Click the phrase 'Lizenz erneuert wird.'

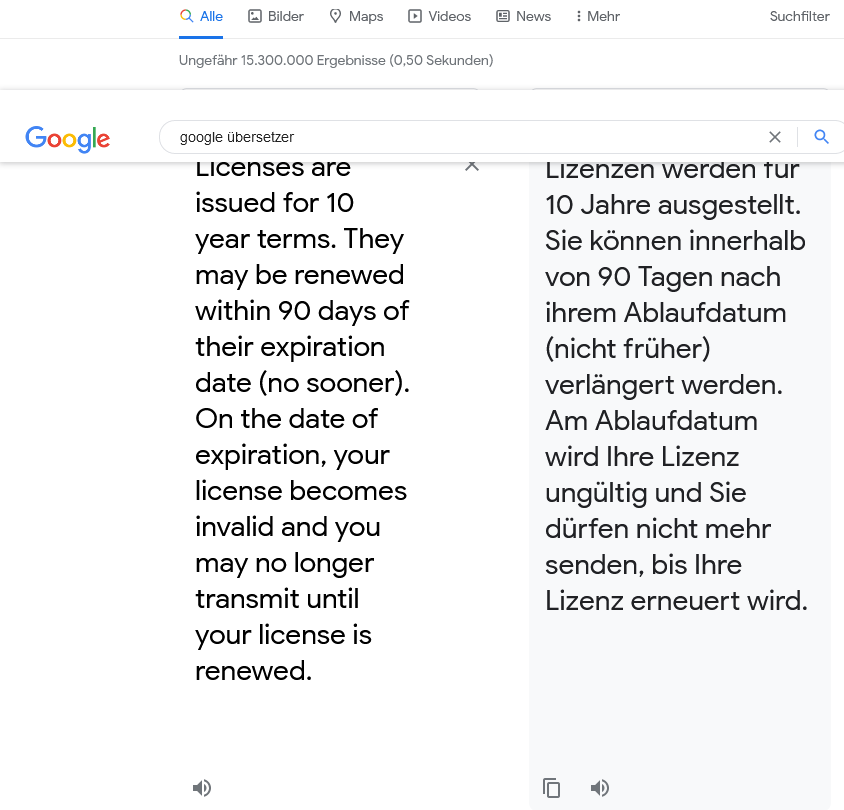coord(676,601)
